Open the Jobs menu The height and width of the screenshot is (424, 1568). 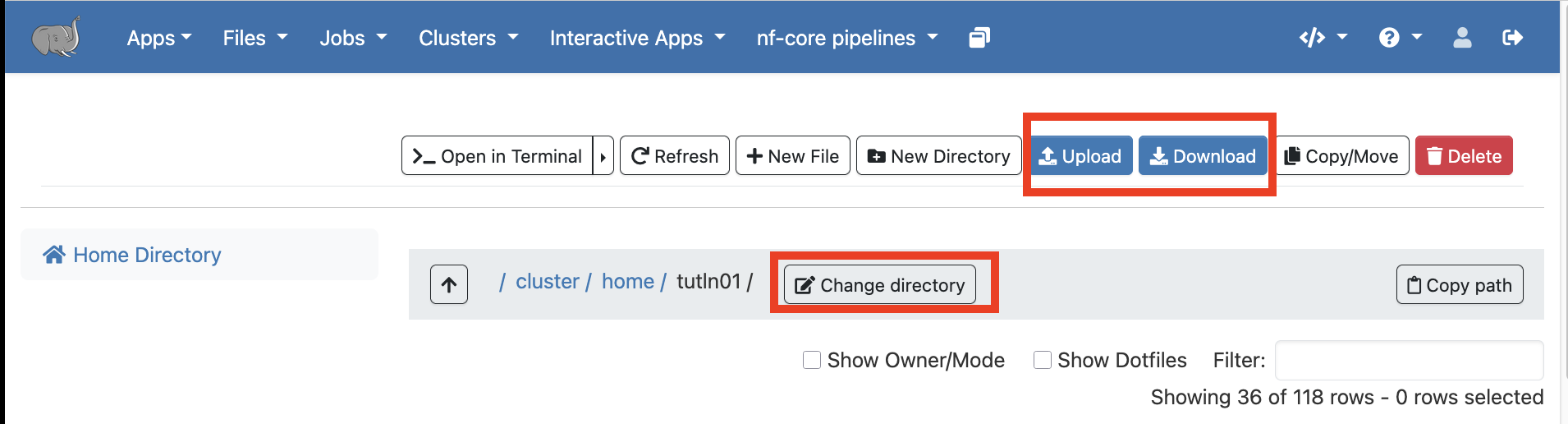[x=352, y=38]
